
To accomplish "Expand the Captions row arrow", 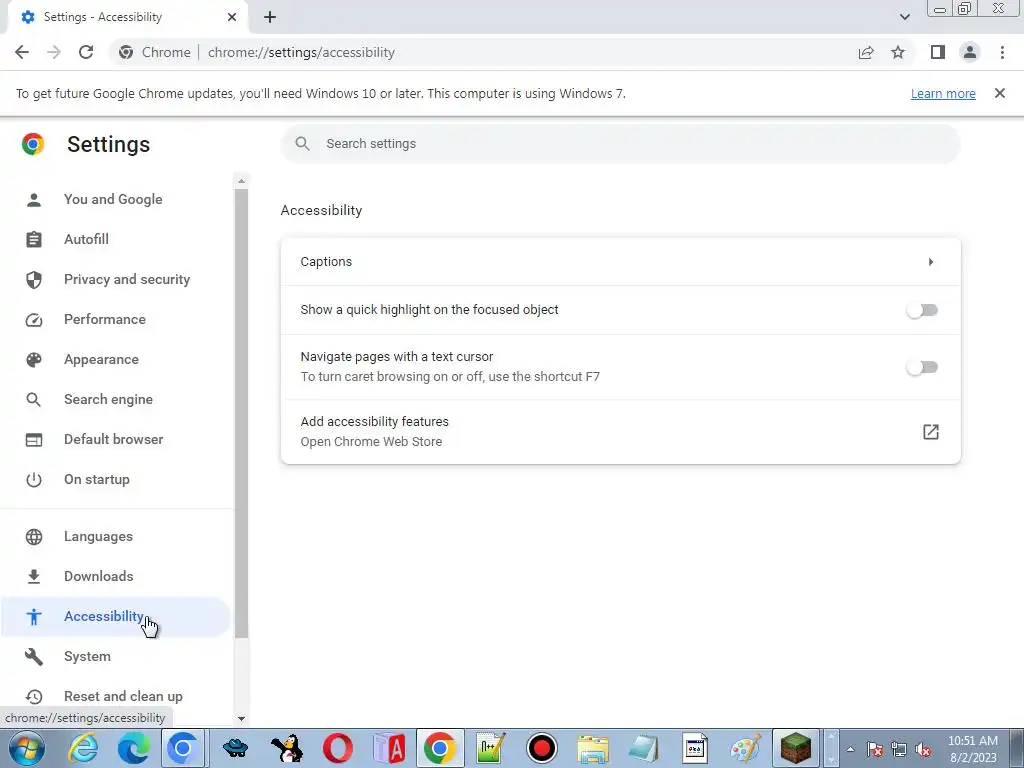I will [x=931, y=262].
